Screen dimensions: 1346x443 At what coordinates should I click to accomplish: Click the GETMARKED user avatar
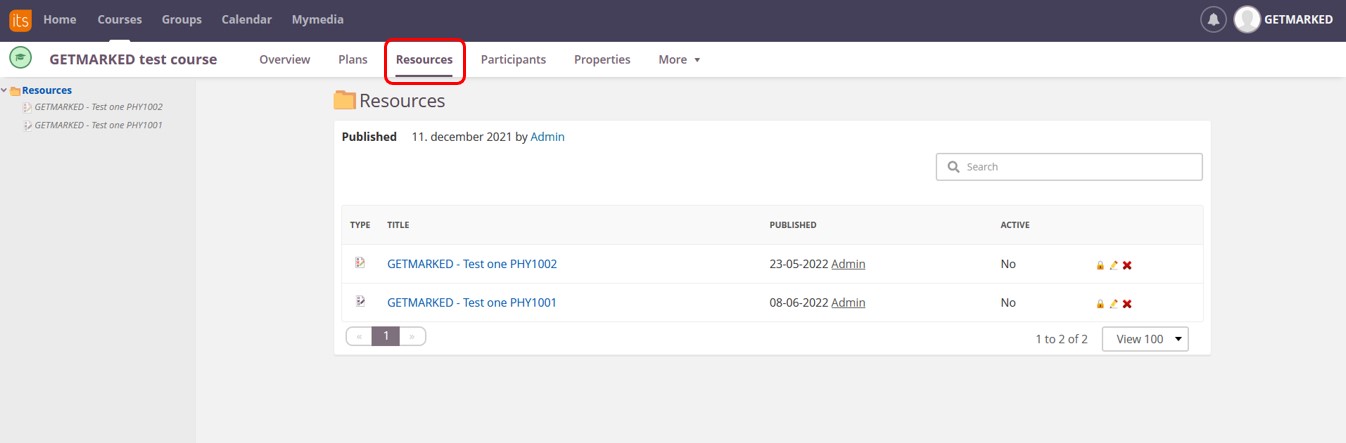click(x=1247, y=19)
